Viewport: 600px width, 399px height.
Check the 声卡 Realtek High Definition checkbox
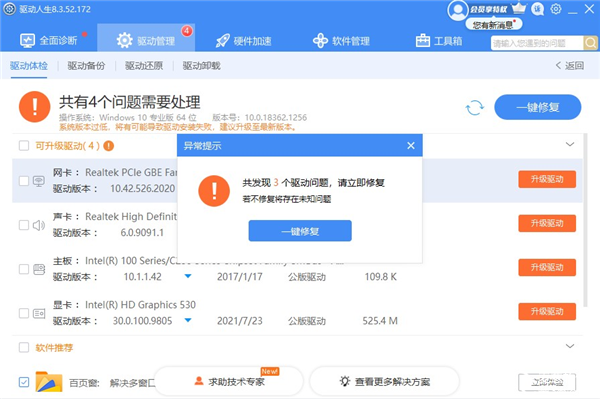[x=24, y=225]
